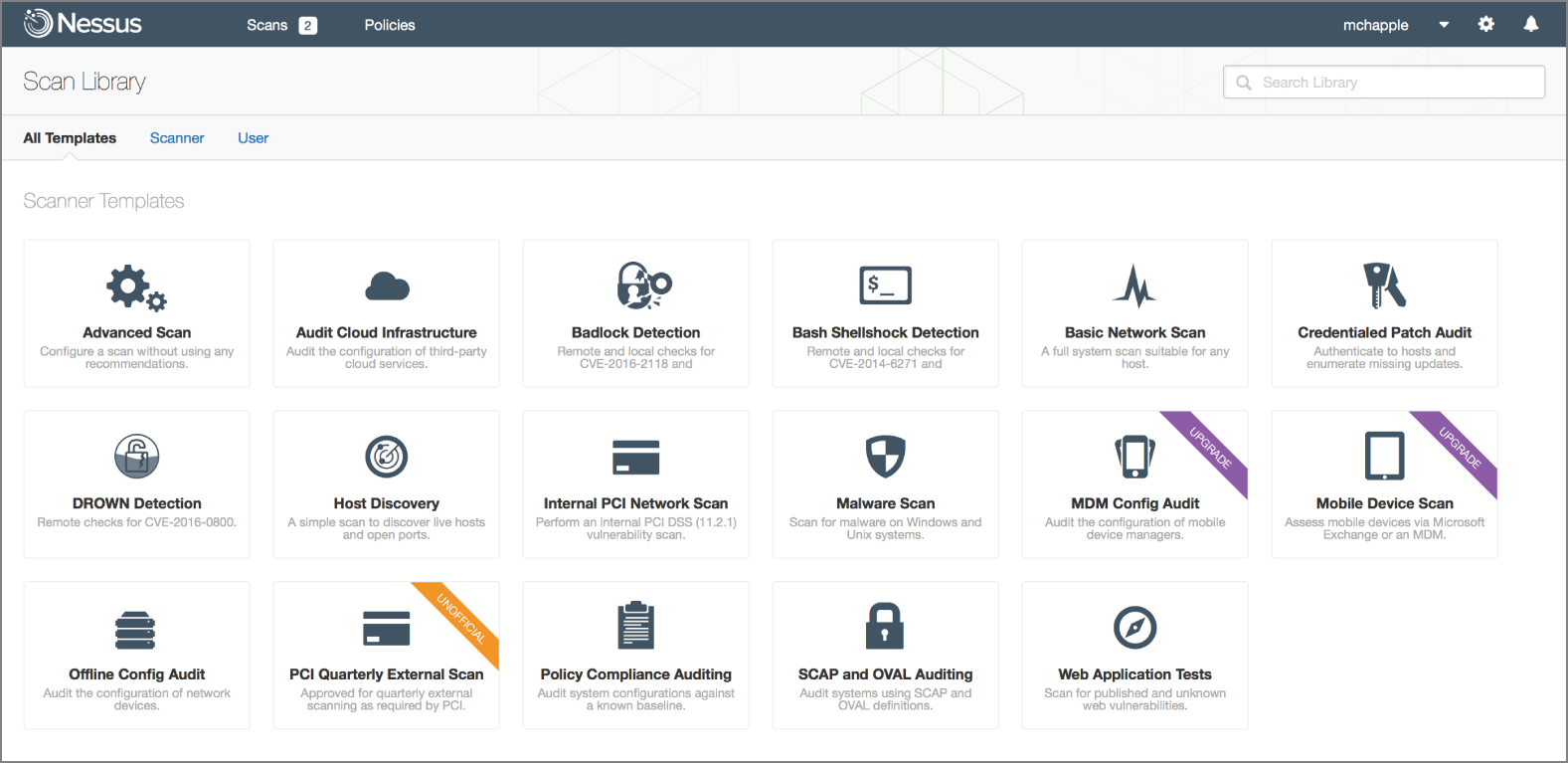
Task: Click the Offline Config Audit server icon
Action: [135, 630]
